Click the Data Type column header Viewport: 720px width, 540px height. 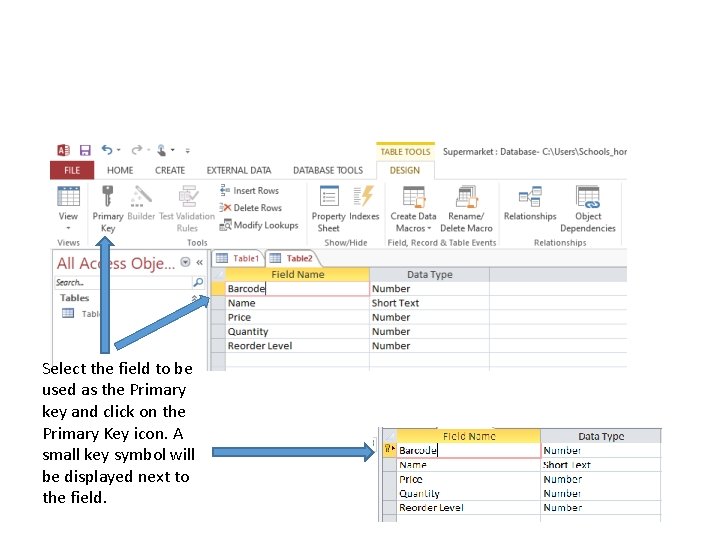coord(430,275)
